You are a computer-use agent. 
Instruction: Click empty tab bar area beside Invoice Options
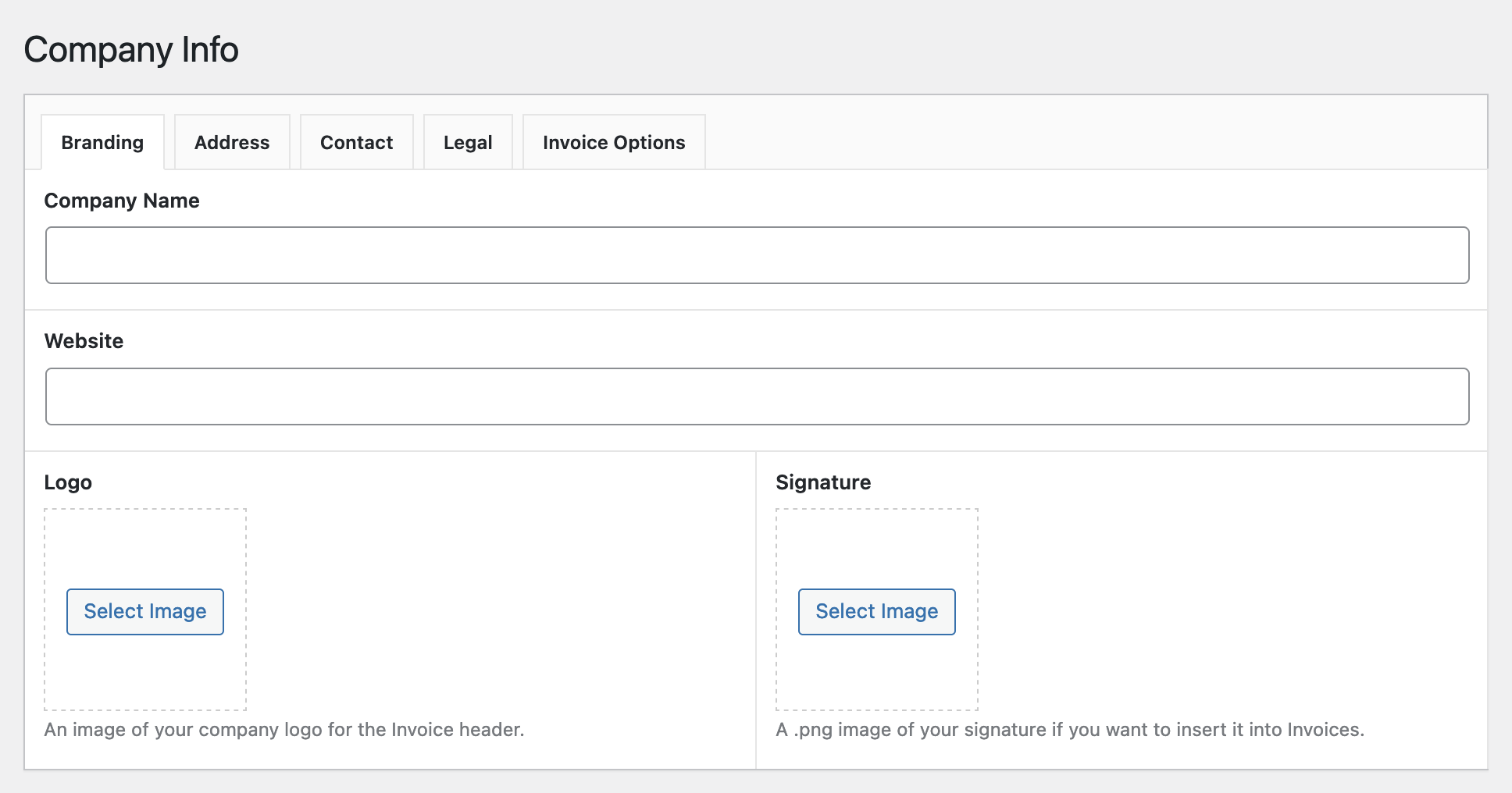[x=1093, y=140]
